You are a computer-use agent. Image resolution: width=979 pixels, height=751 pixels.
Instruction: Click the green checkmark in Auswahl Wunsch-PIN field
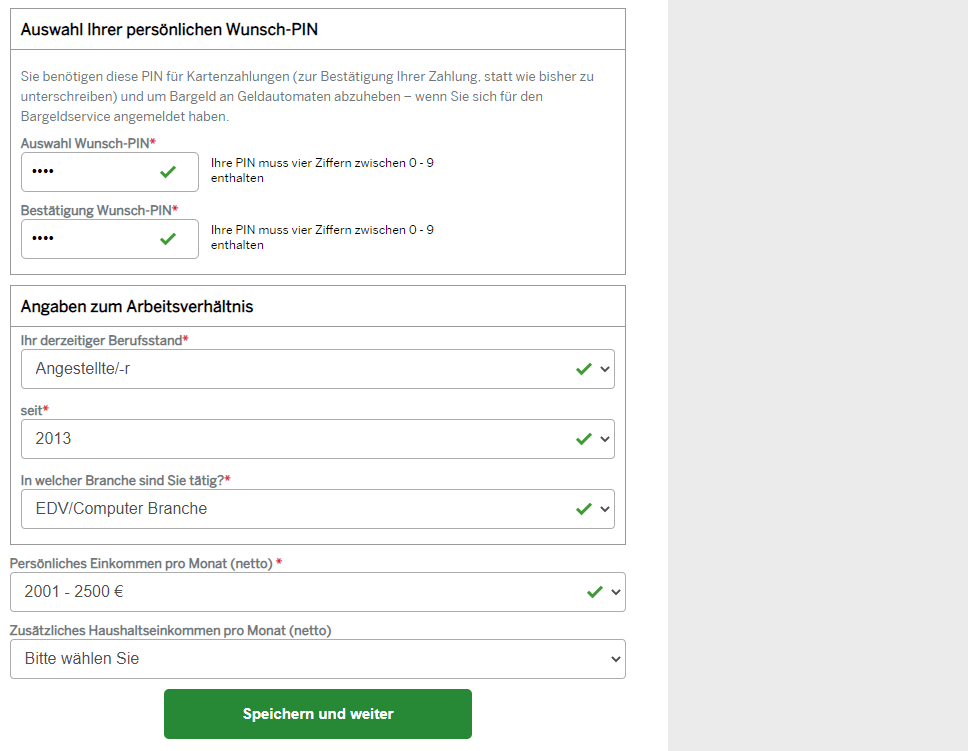tap(168, 172)
